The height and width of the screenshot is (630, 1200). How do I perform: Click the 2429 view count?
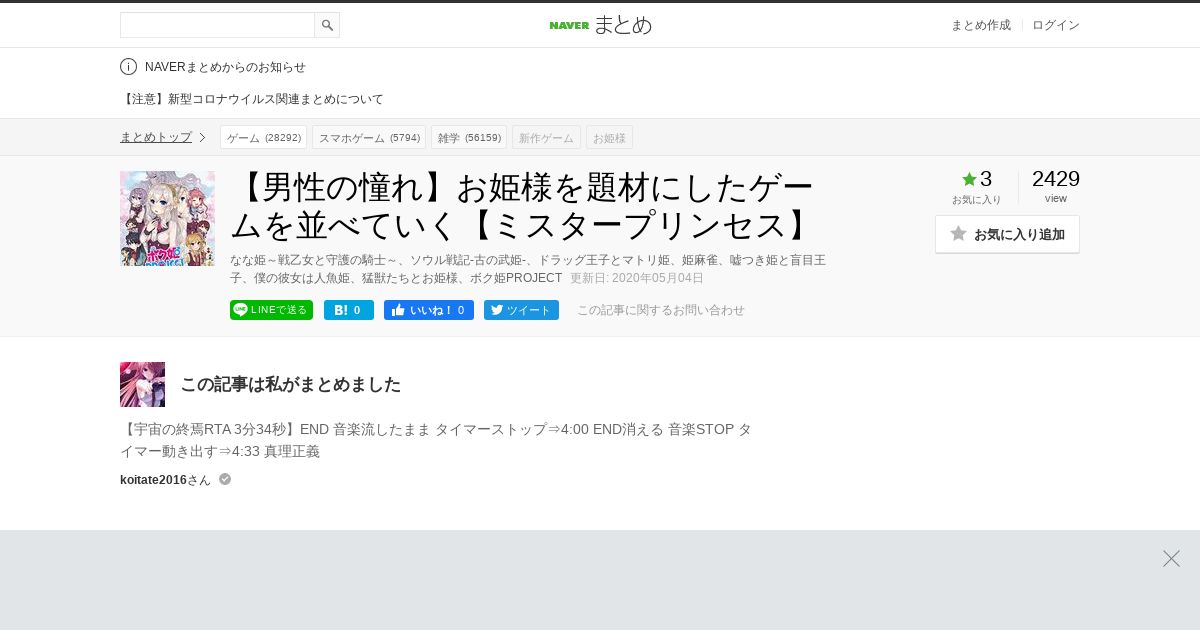coord(1056,179)
